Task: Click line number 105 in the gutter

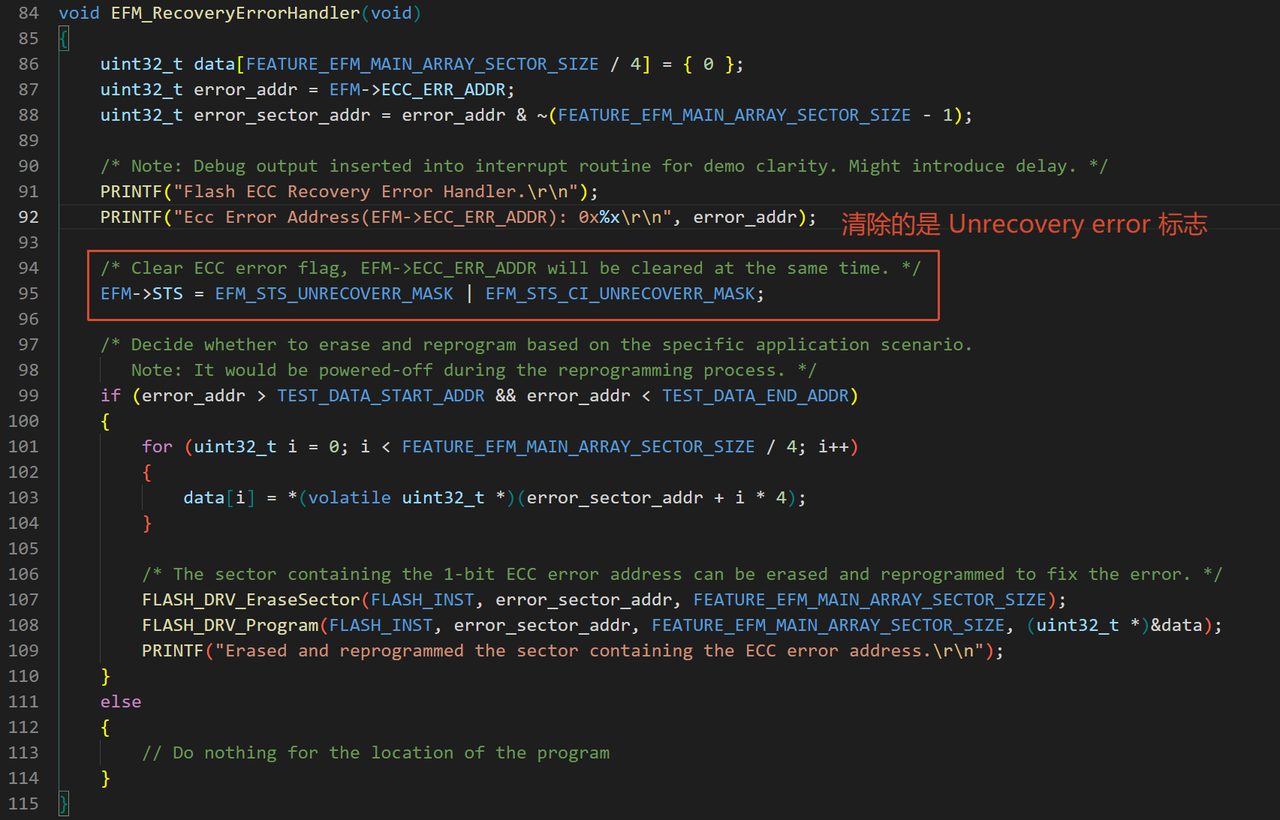Action: [24, 549]
